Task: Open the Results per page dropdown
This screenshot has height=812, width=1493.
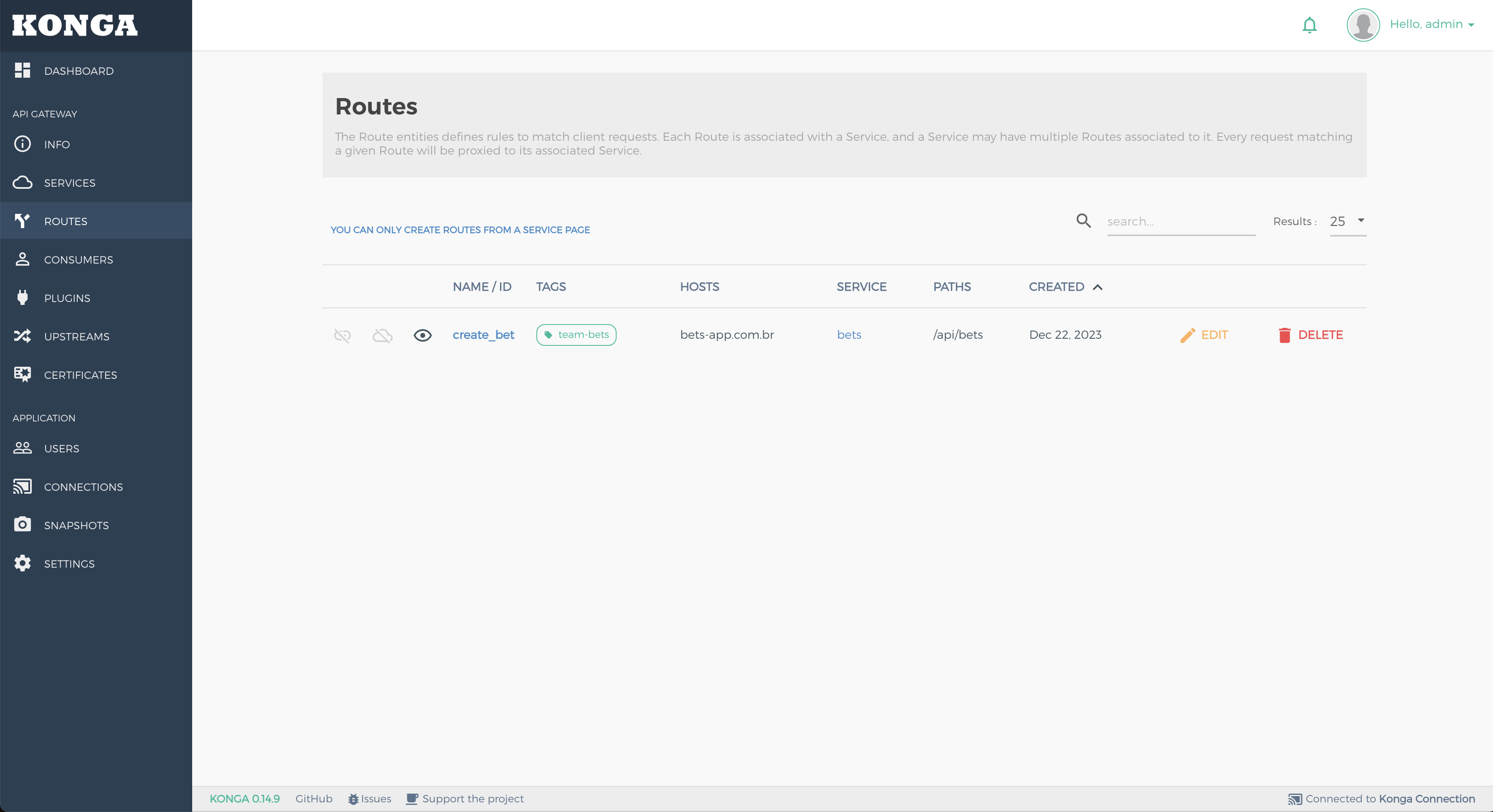Action: (x=1348, y=221)
